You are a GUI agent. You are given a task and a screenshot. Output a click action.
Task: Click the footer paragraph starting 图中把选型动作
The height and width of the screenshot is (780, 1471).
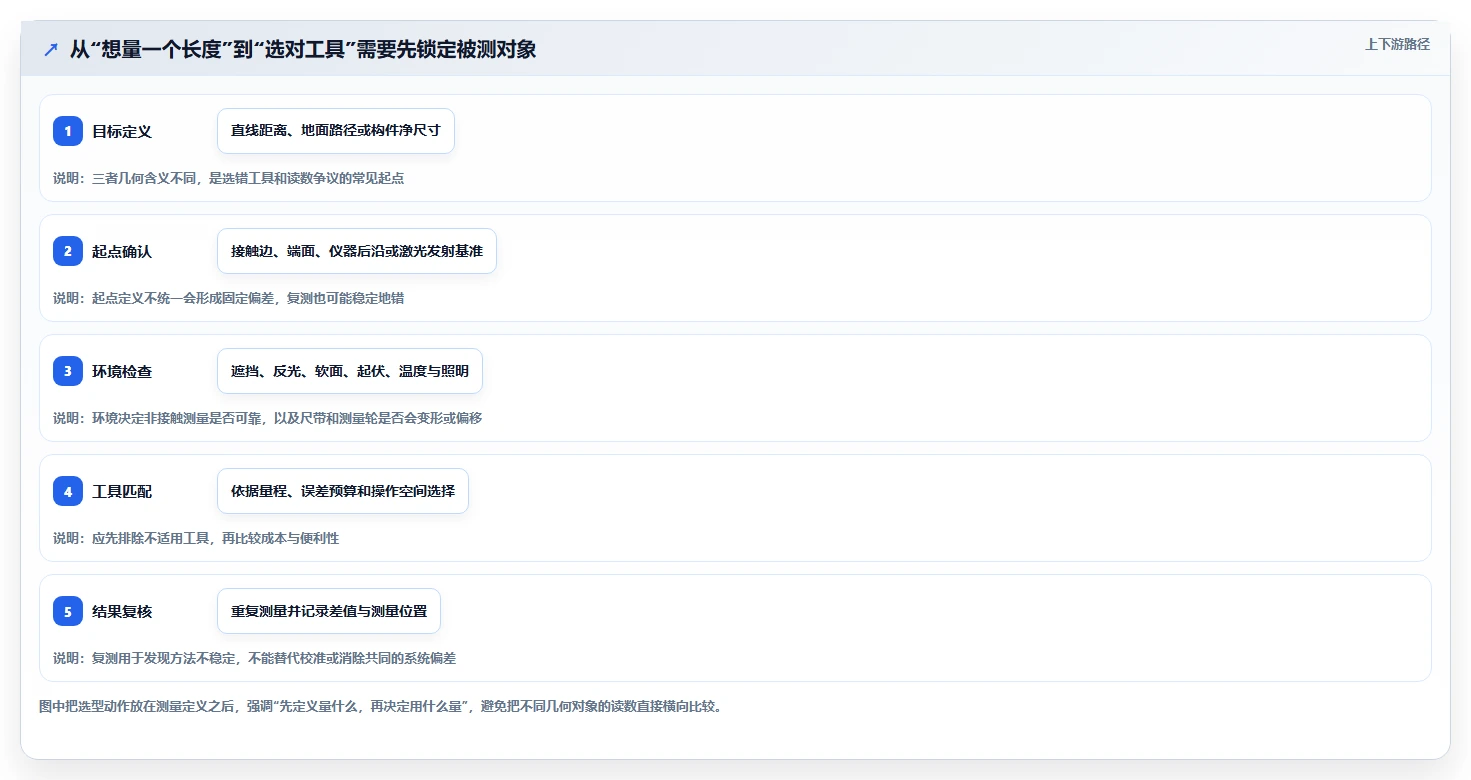381,706
